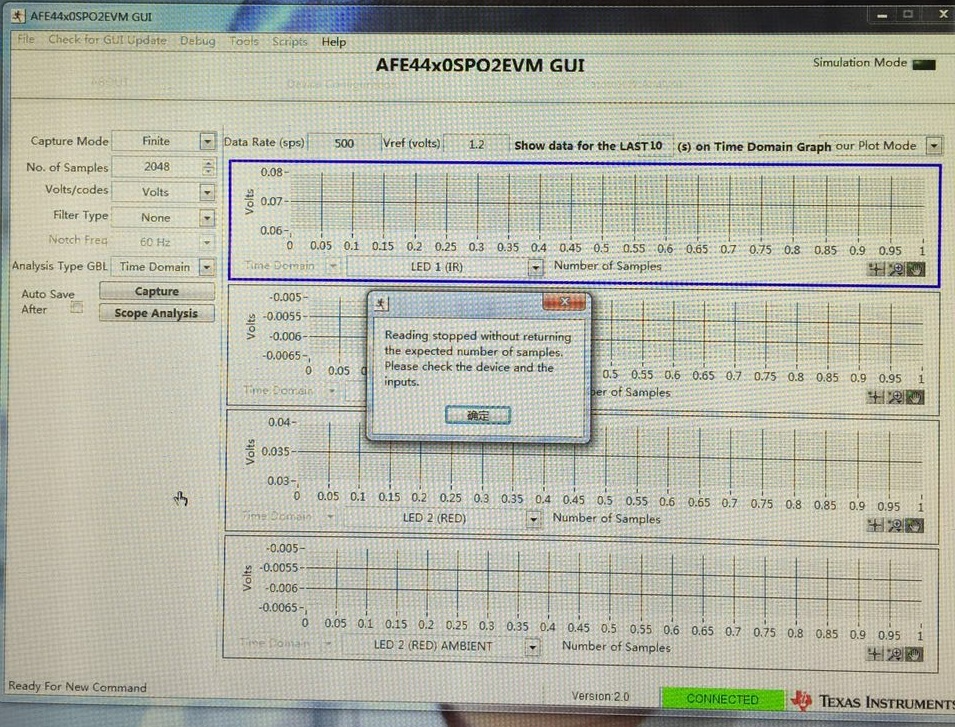Click crosshair cursor tool on LED 2 (RED) AMBIENT graph
Viewport: 955px width, 727px height.
point(875,654)
